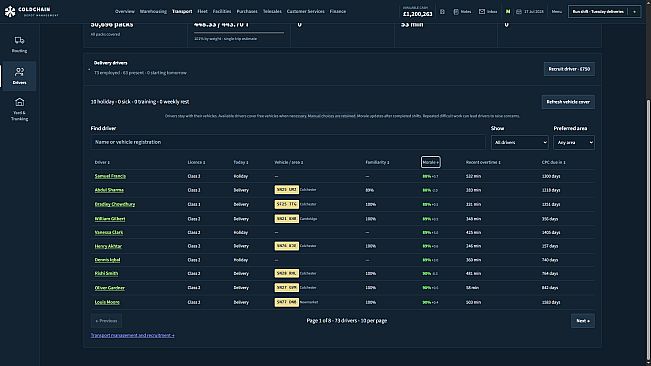Click the Previous page button
The height and width of the screenshot is (366, 651).
click(x=106, y=321)
